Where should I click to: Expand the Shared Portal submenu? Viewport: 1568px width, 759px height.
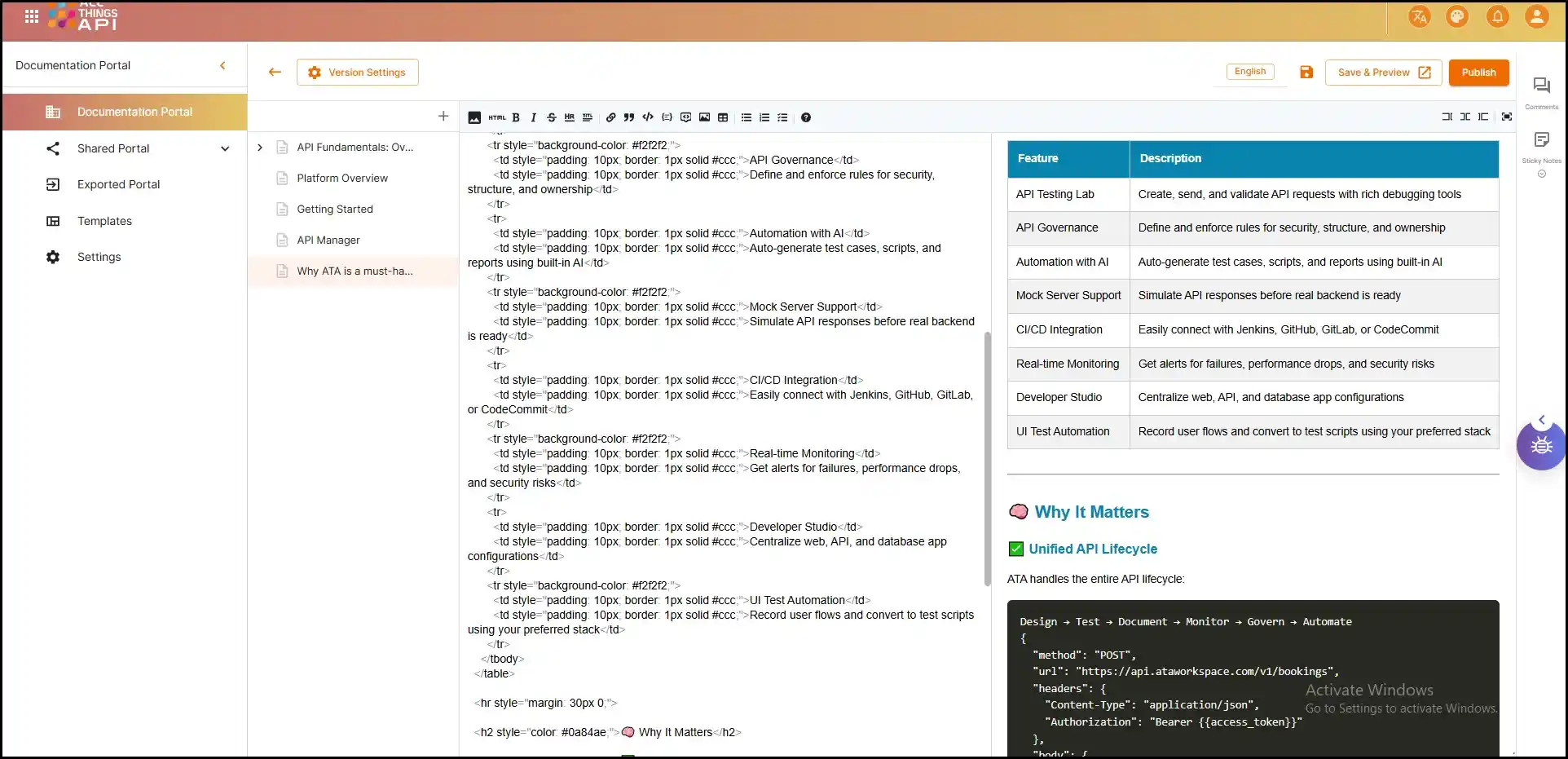pyautogui.click(x=225, y=148)
